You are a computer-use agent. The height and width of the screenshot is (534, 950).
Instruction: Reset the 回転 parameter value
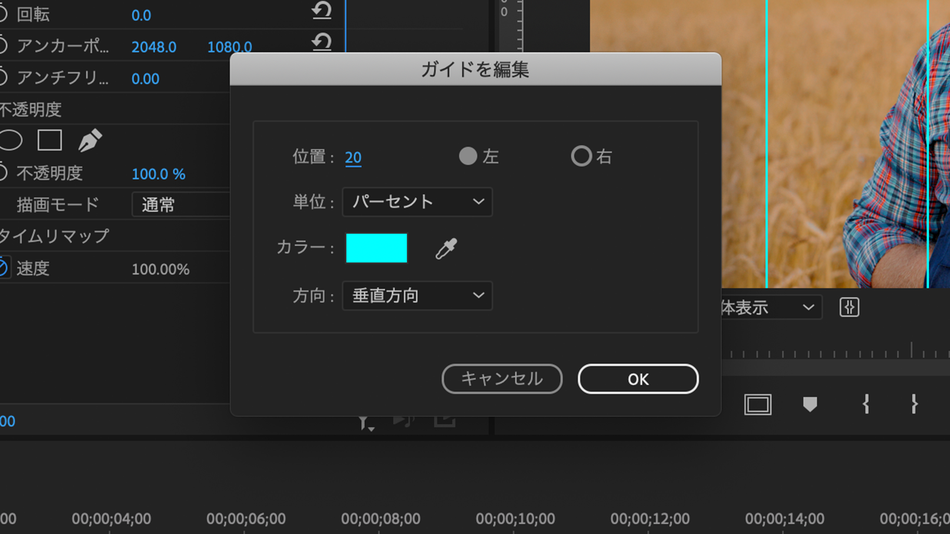pos(322,10)
